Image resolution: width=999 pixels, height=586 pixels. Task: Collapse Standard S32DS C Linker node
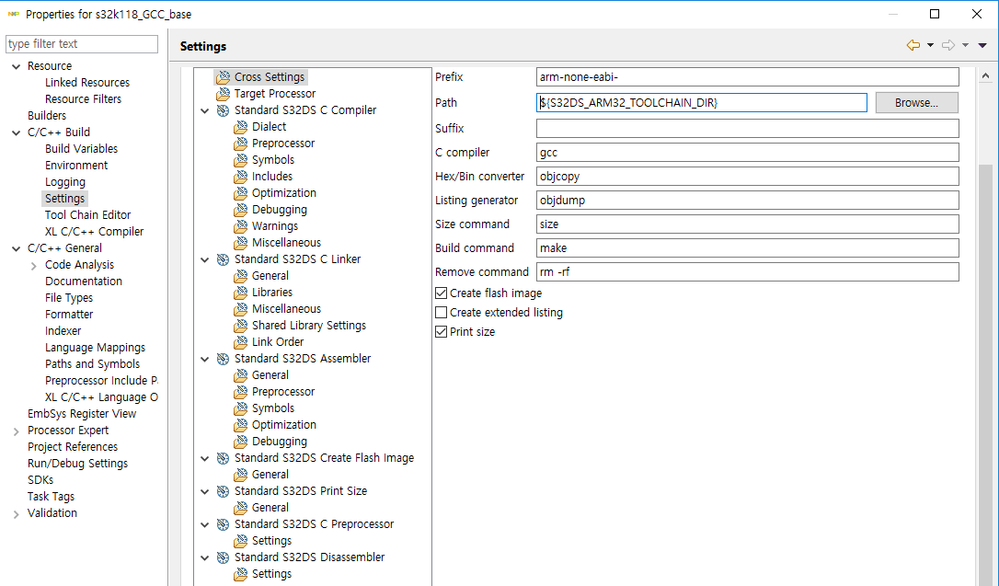205,260
